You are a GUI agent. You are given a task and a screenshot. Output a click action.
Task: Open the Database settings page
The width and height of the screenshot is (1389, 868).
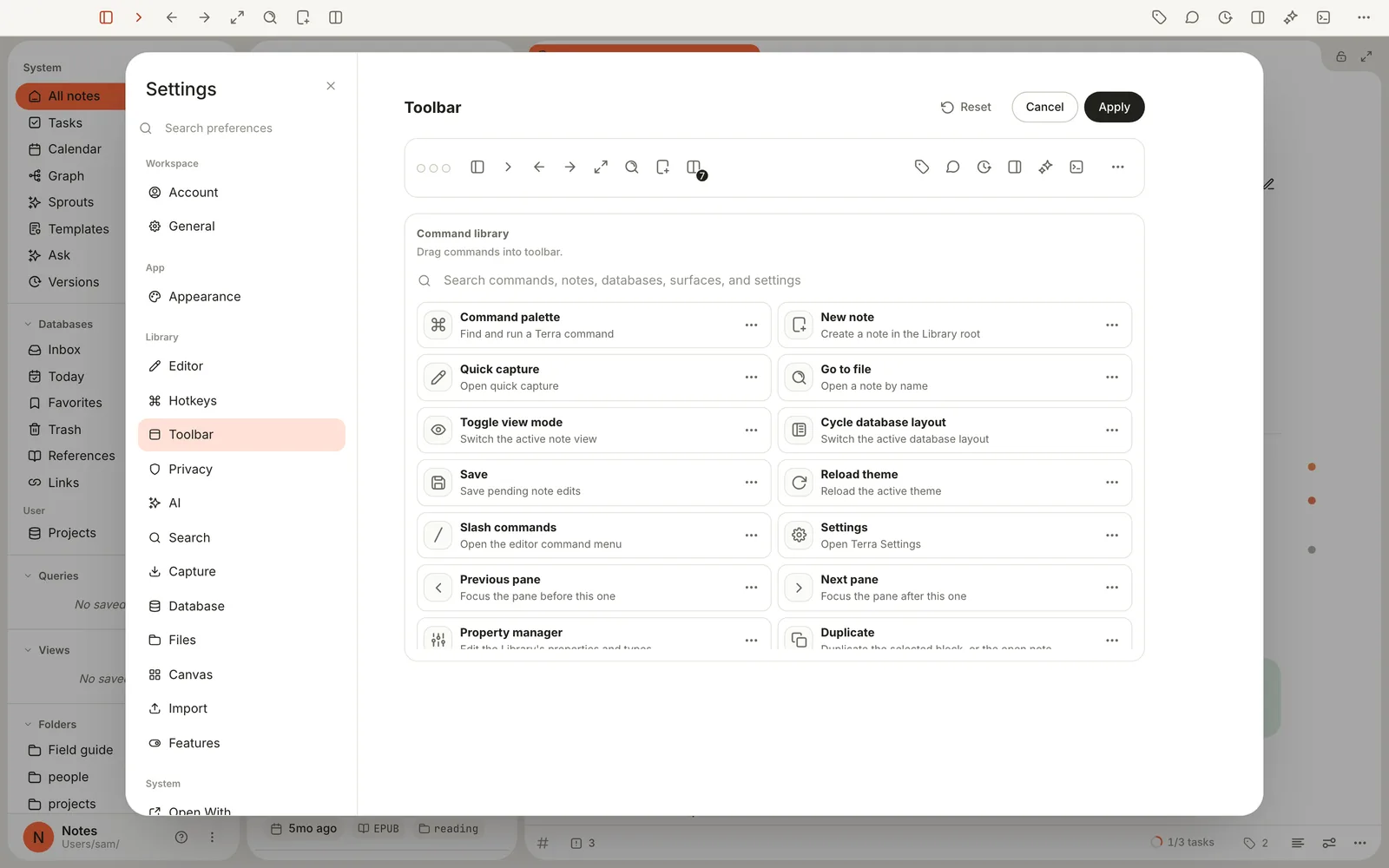coord(241,606)
